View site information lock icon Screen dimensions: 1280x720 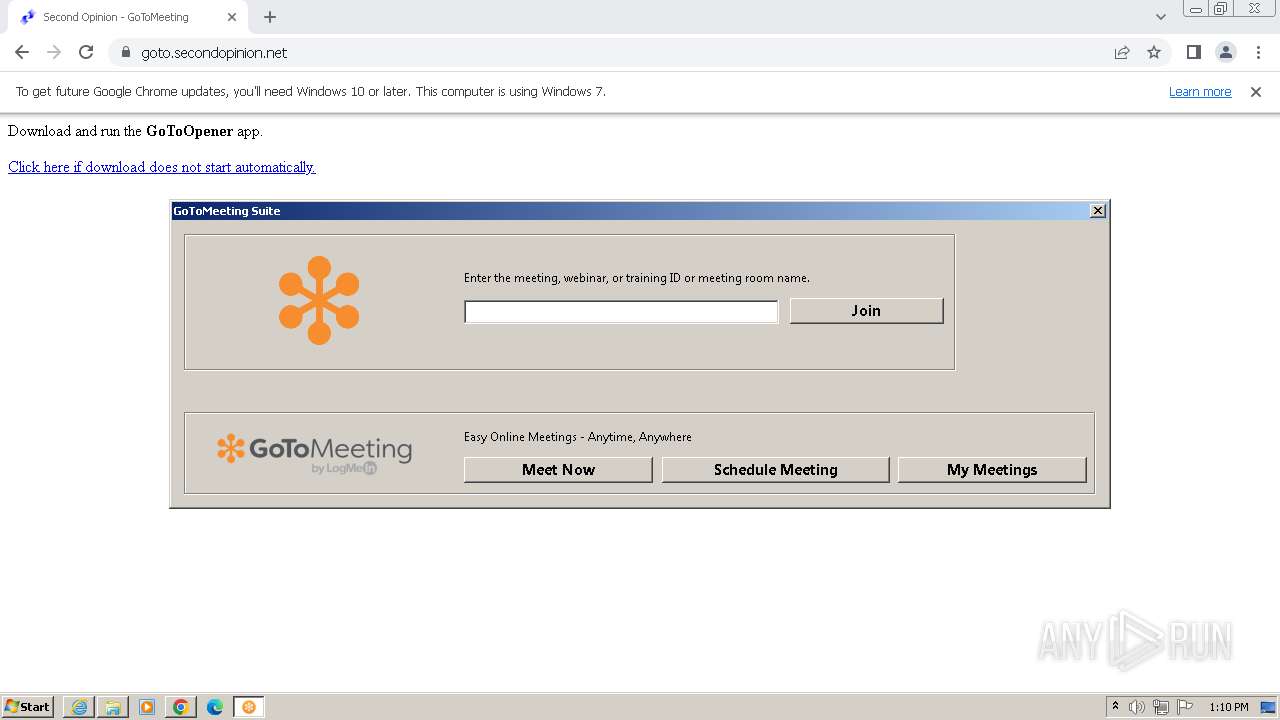pyautogui.click(x=125, y=53)
